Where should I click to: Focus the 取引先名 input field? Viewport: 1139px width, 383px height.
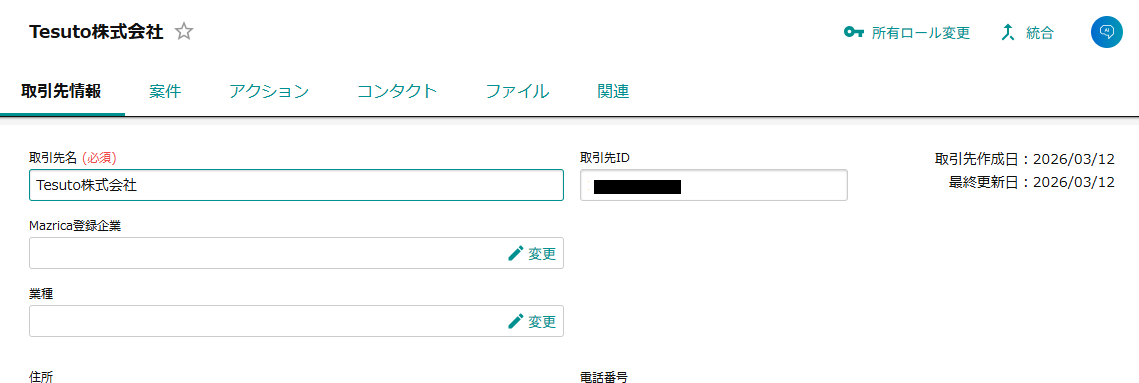[x=296, y=185]
